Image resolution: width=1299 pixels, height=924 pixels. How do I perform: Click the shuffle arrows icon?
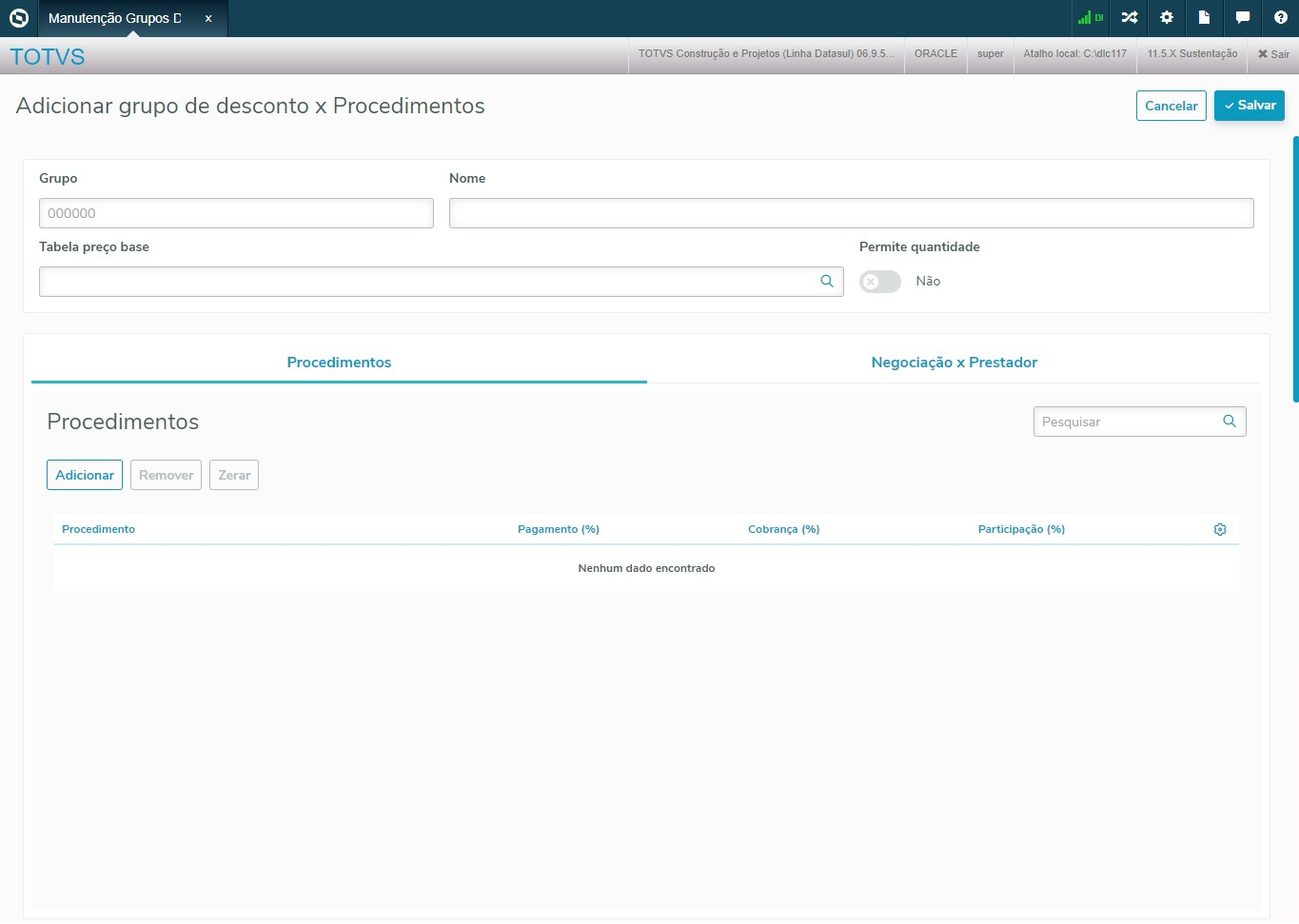1130,18
